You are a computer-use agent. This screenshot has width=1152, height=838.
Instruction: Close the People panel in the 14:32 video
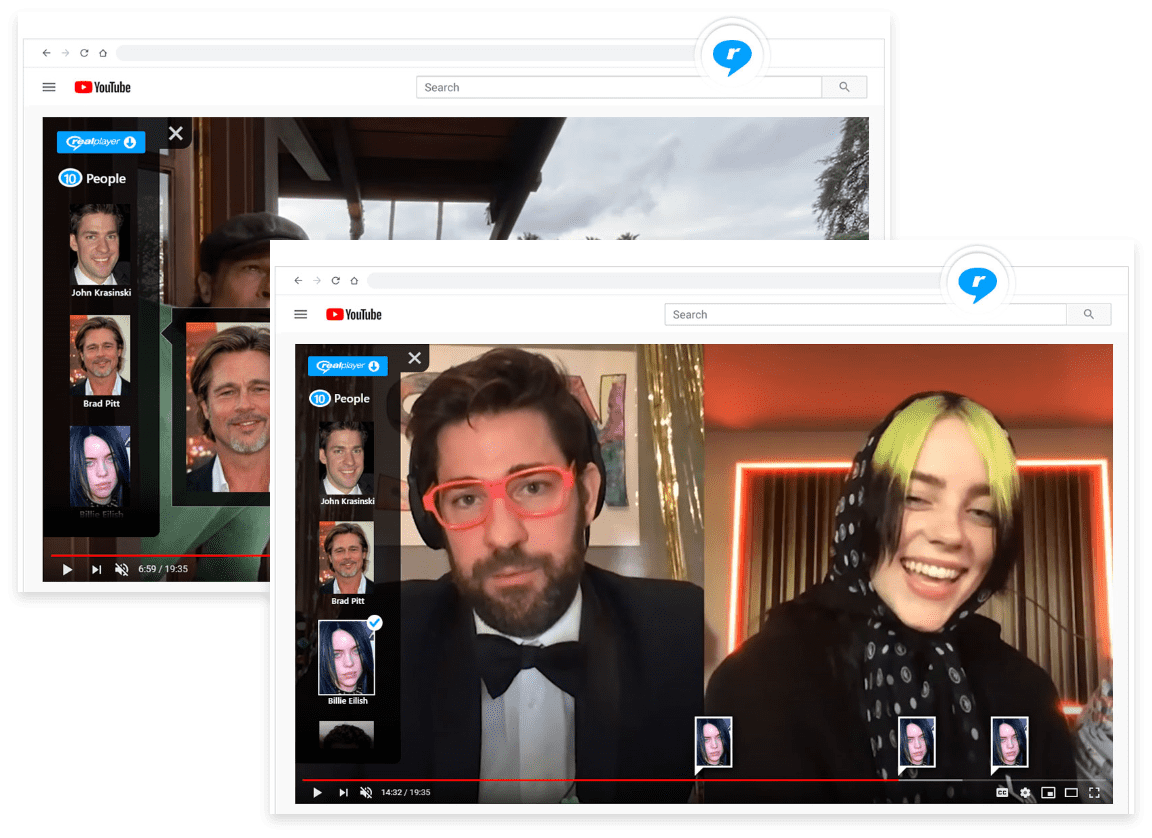click(414, 358)
